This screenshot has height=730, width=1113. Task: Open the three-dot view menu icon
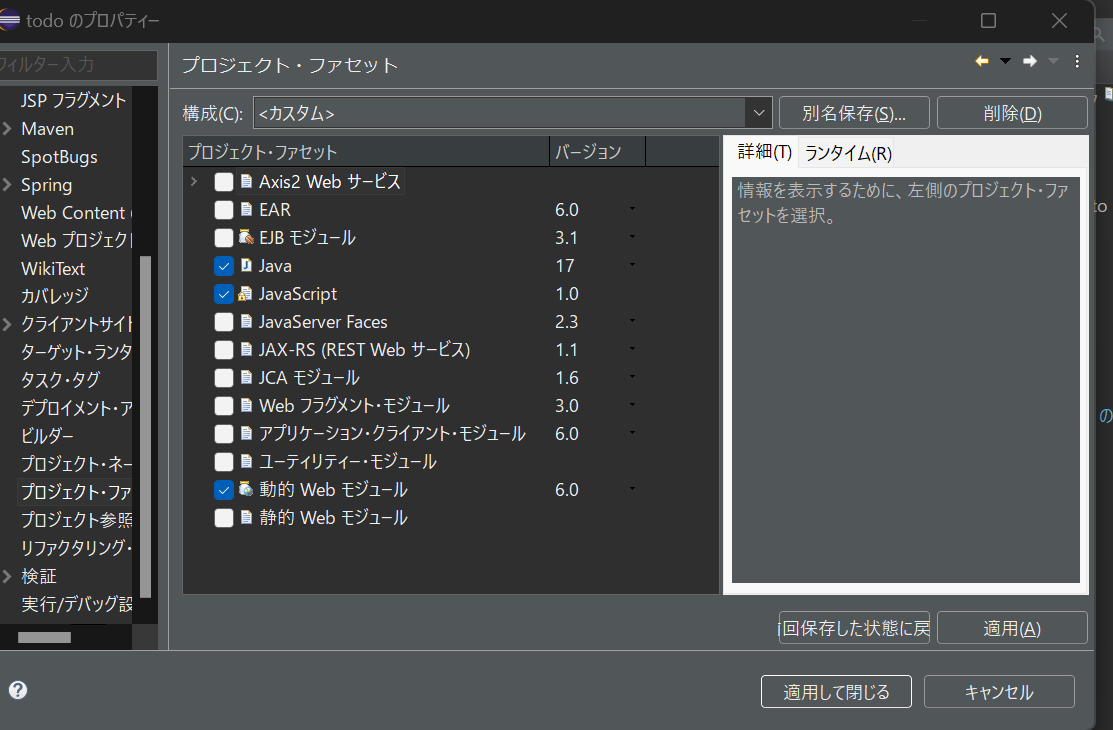tap(1077, 62)
